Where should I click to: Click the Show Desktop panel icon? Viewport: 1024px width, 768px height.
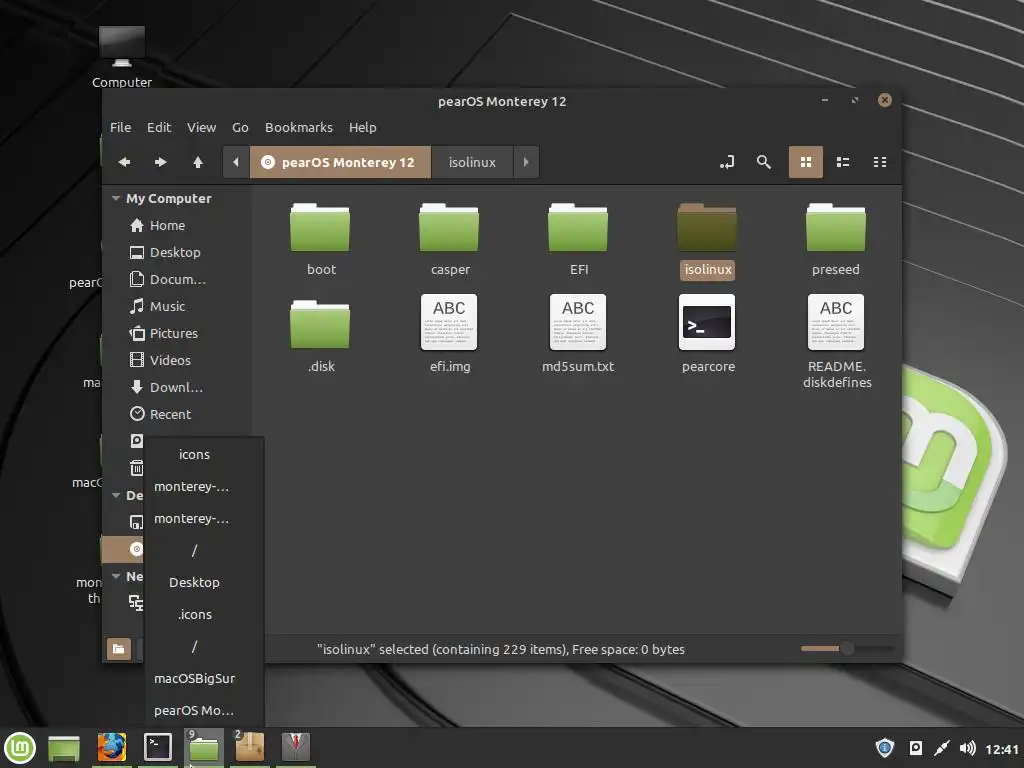64,748
